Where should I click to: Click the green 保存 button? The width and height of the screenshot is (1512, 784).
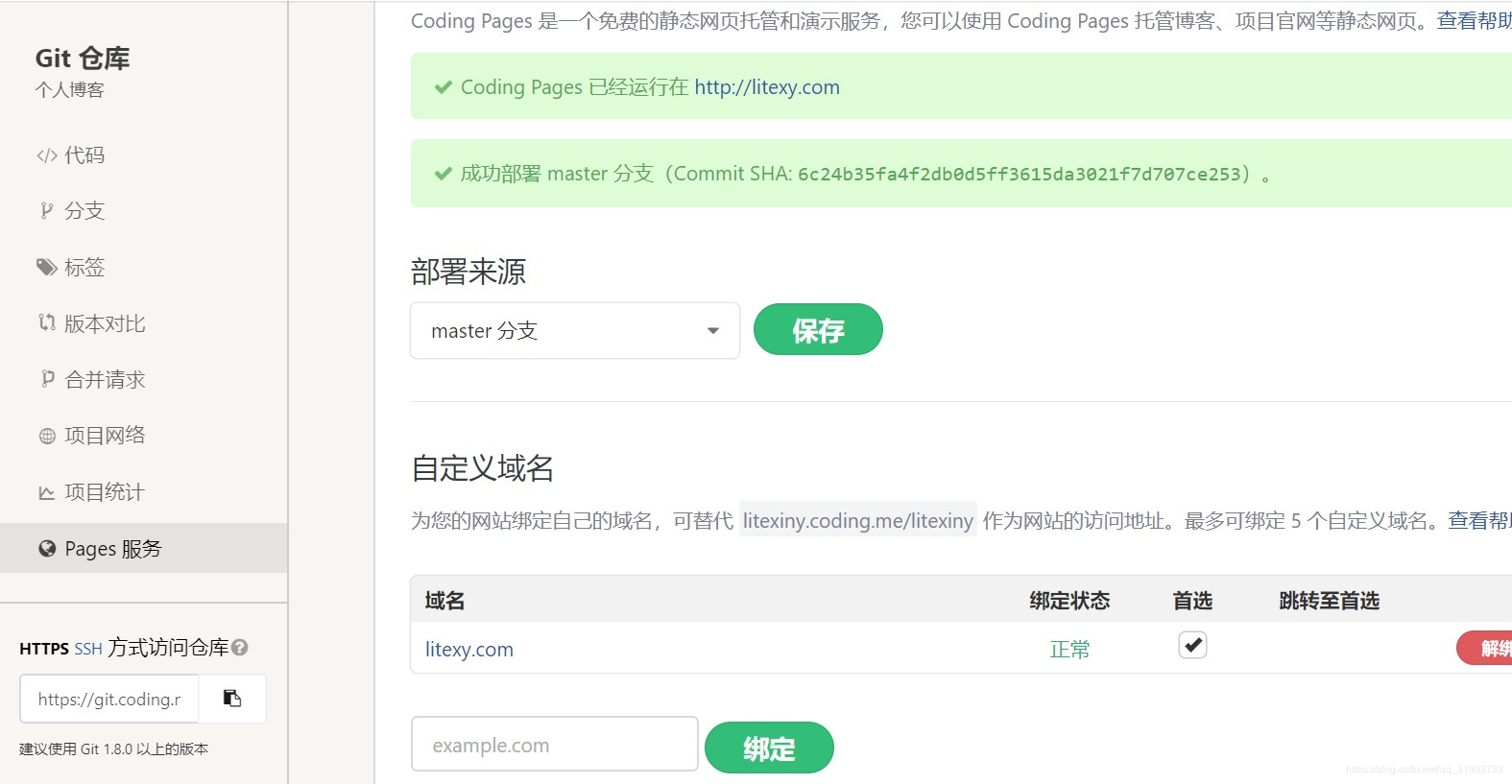818,330
